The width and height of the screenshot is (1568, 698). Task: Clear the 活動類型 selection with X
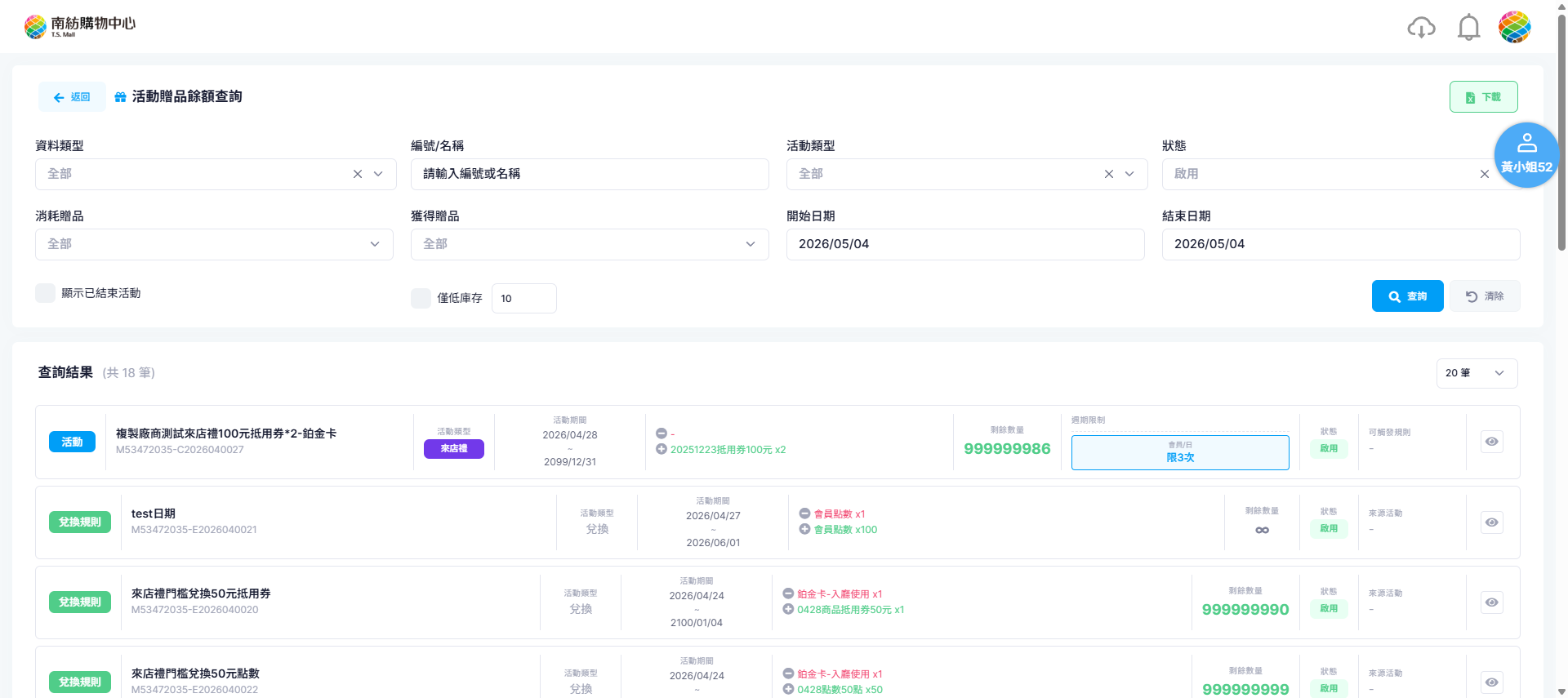[1109, 174]
